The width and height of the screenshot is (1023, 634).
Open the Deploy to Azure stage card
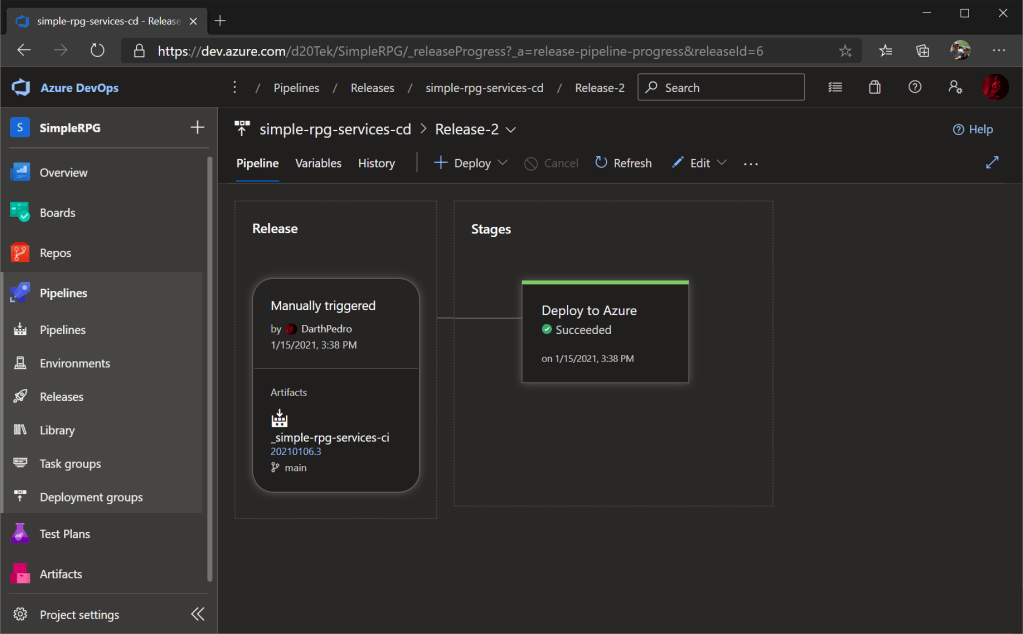(x=605, y=332)
